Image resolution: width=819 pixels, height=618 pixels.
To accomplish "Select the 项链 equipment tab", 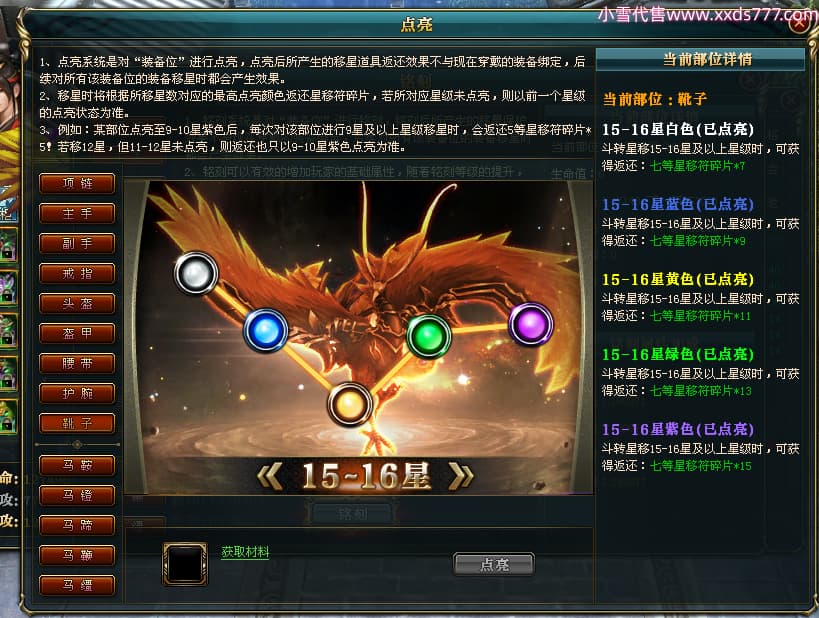I will [x=77, y=183].
